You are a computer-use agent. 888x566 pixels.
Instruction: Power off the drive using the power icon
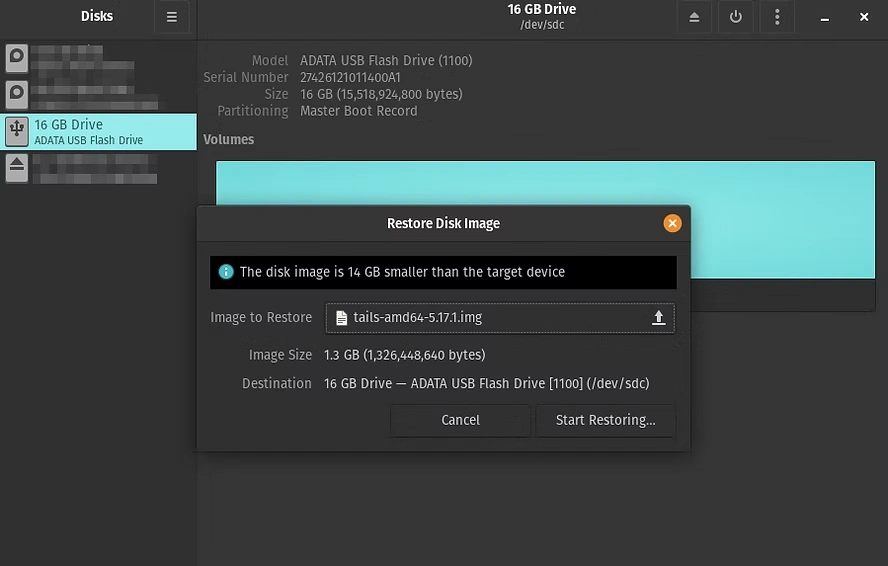coord(736,17)
